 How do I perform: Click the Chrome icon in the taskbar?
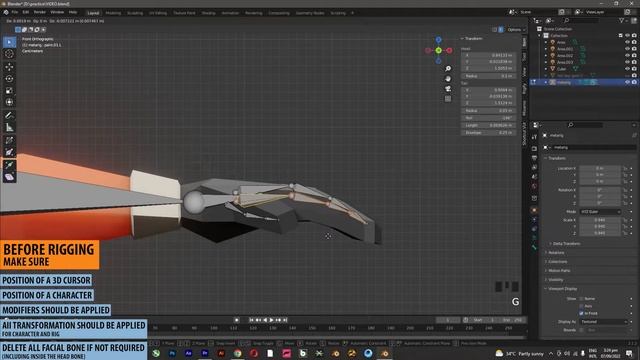coord(238,353)
